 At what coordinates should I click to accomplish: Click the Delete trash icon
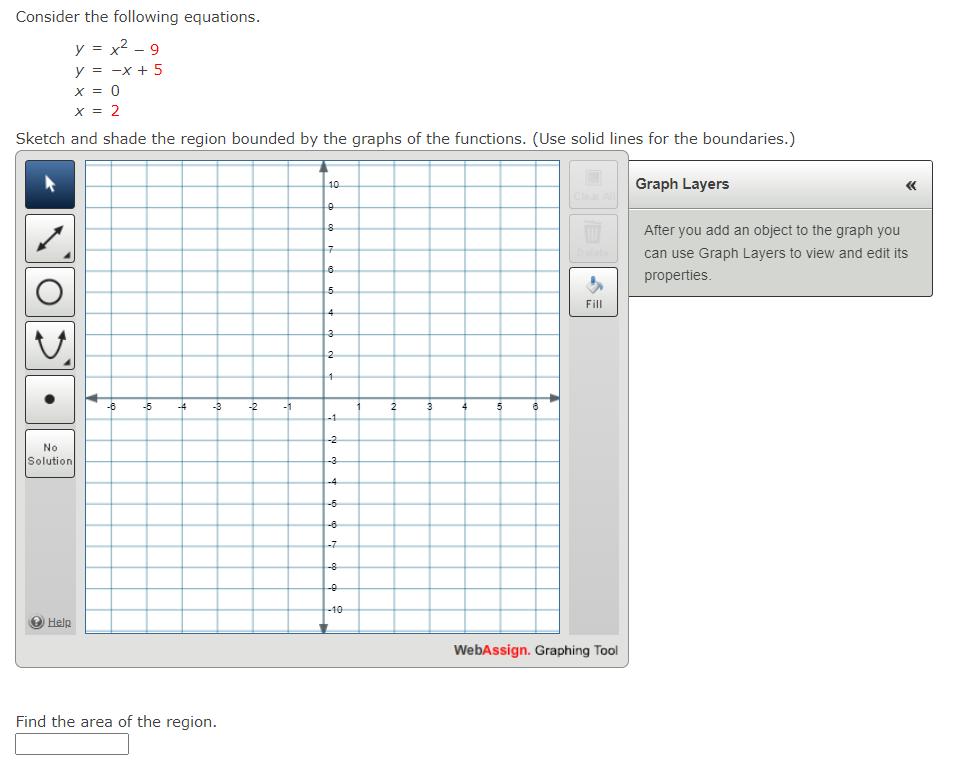(x=593, y=237)
